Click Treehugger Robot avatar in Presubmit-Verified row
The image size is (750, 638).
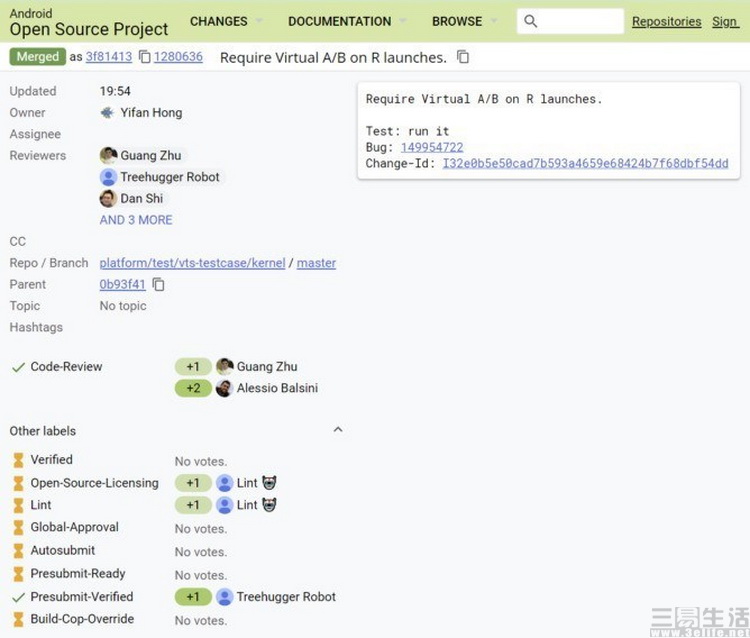[x=224, y=597]
